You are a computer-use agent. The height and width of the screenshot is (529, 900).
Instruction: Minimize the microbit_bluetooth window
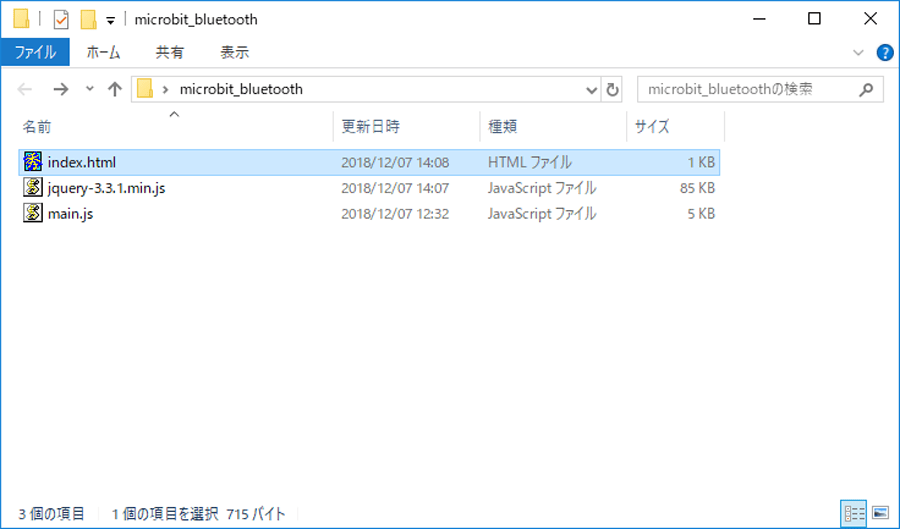[759, 19]
